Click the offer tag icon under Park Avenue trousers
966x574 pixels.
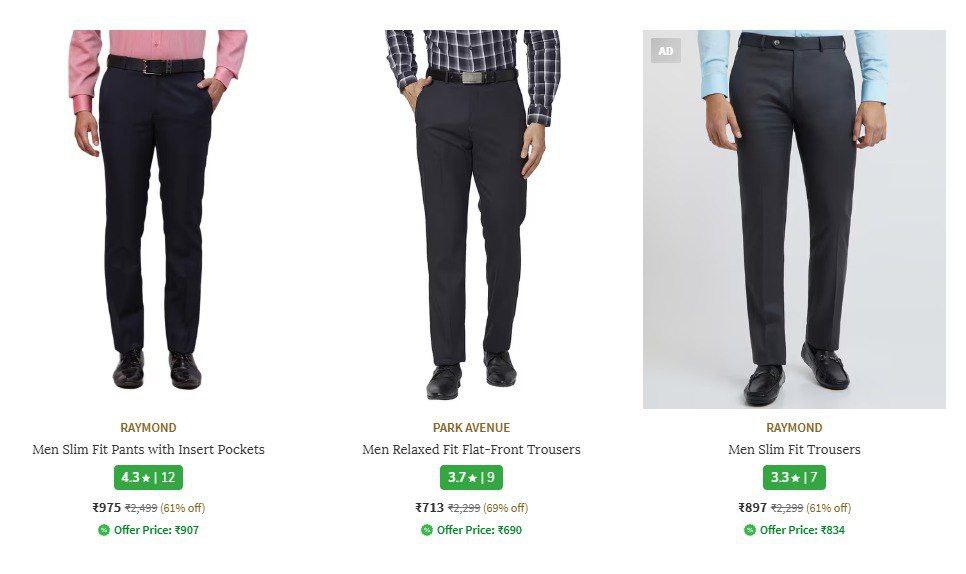[427, 530]
